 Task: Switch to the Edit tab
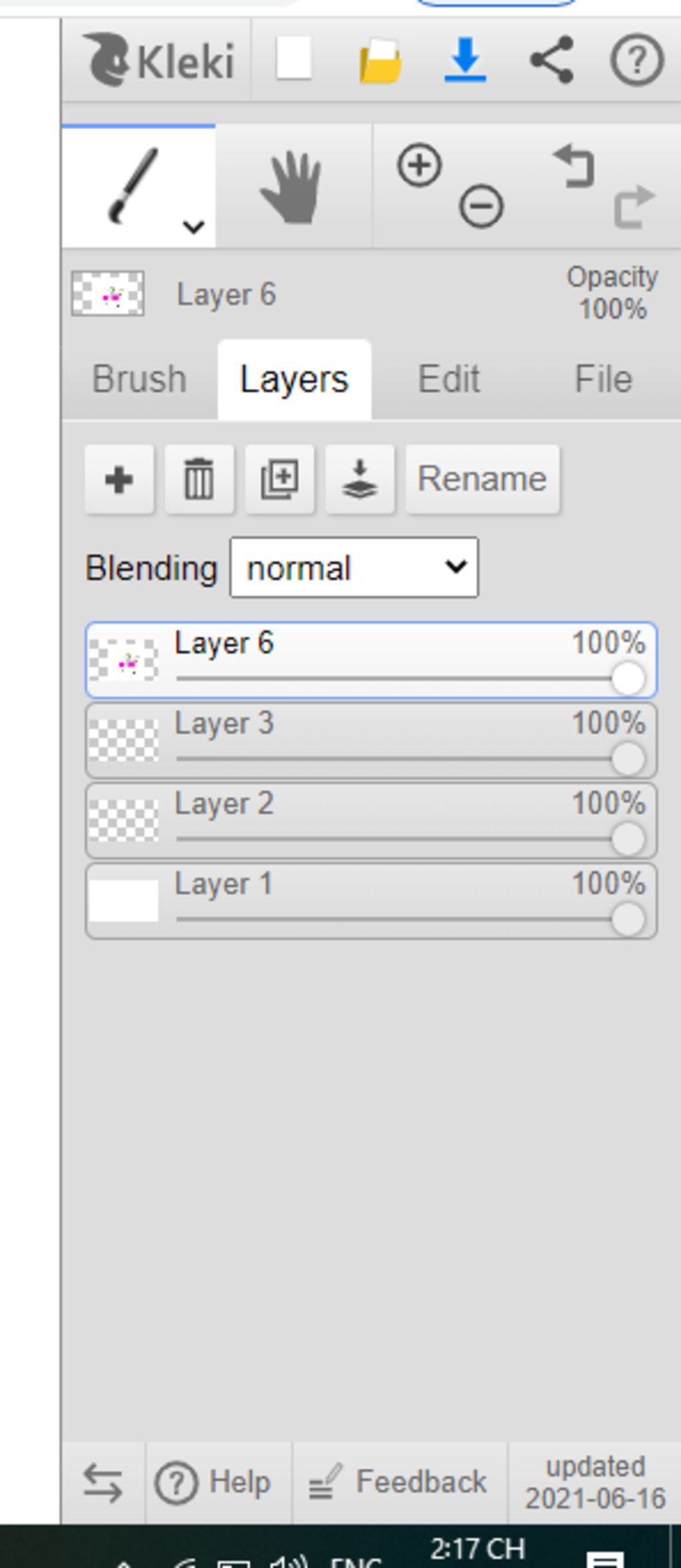[x=449, y=379]
